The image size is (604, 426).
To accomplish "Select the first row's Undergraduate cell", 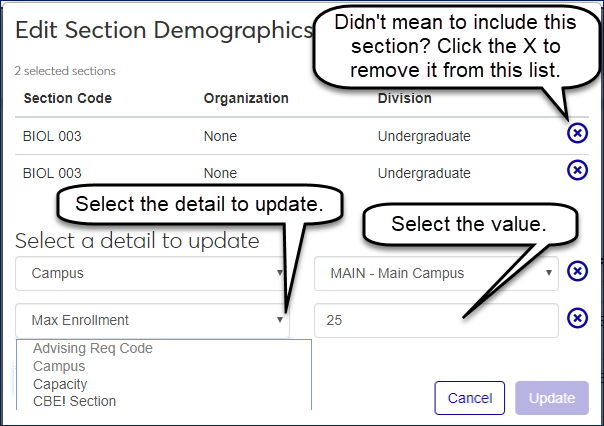I will [x=423, y=136].
